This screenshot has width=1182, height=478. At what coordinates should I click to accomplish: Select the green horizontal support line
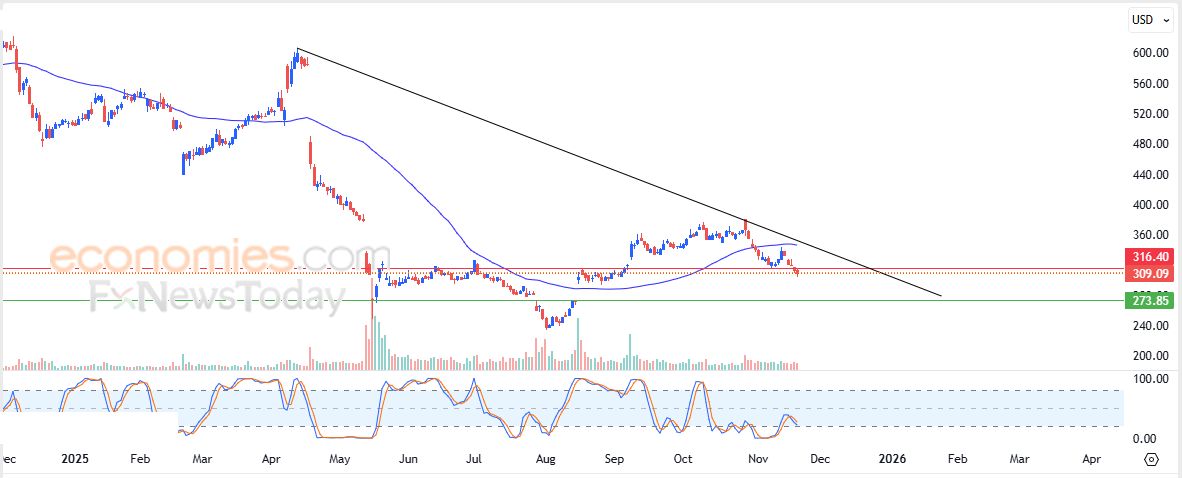[x=700, y=300]
